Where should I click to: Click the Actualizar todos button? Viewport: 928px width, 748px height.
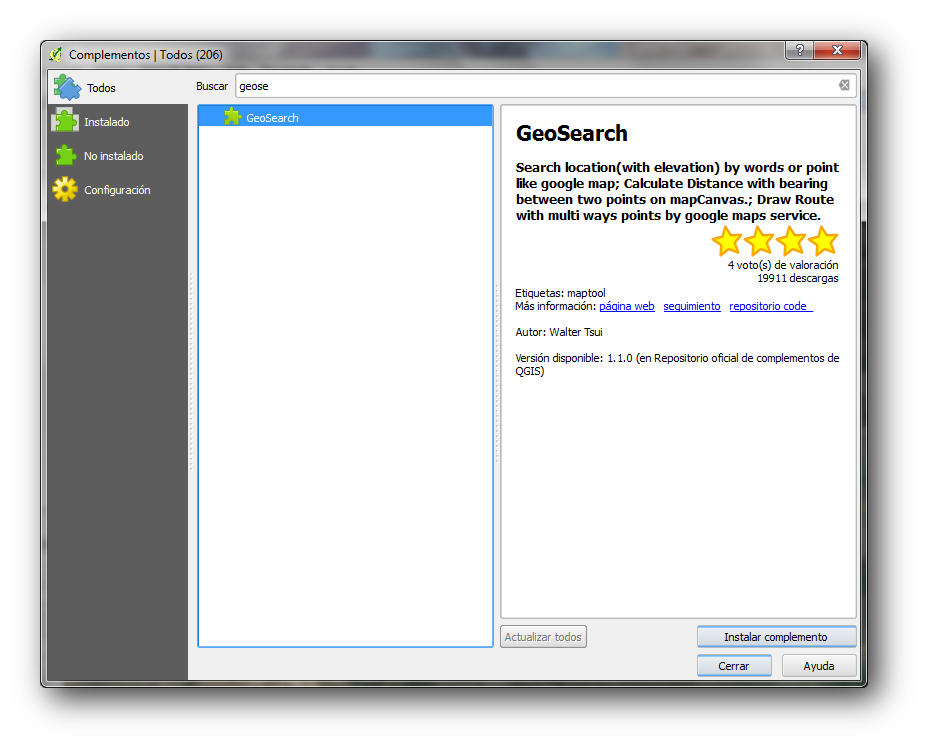tap(543, 637)
